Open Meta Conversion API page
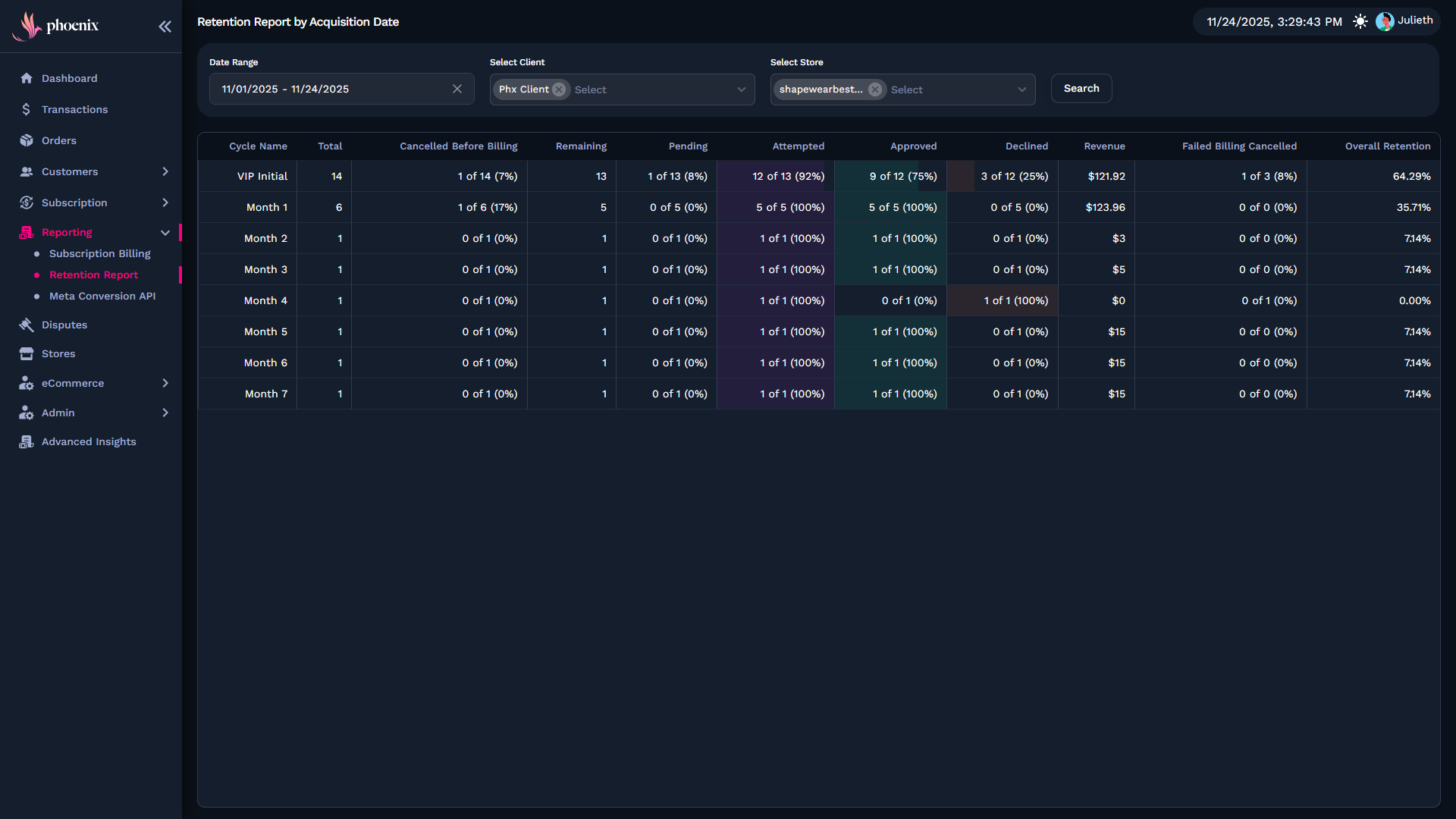Image resolution: width=1456 pixels, height=819 pixels. coord(102,296)
